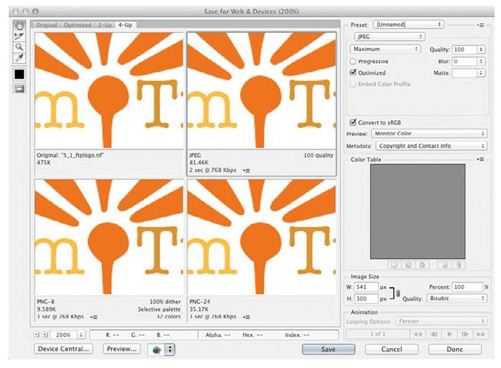Viewport: 501px width, 368px height.
Task: Click the Width 541 input field
Action: tap(366, 287)
